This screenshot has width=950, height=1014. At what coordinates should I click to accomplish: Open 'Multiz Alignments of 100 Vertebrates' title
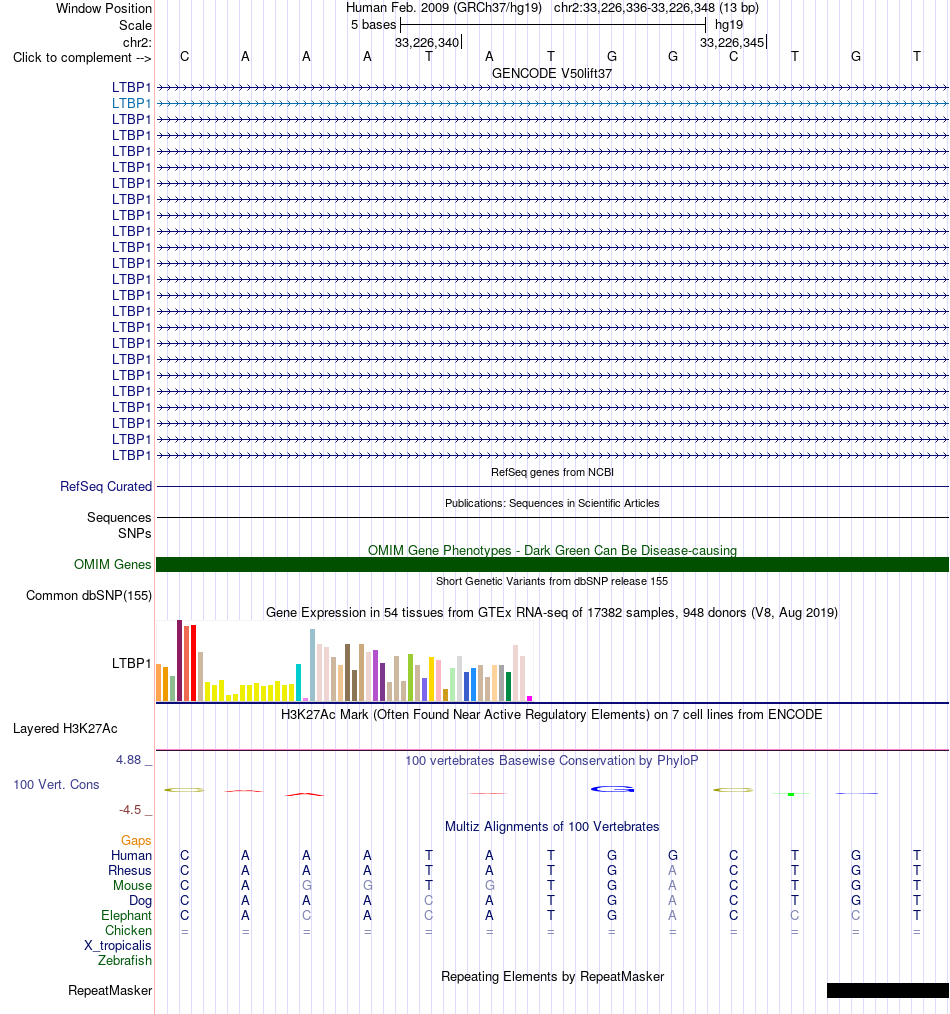[x=552, y=826]
